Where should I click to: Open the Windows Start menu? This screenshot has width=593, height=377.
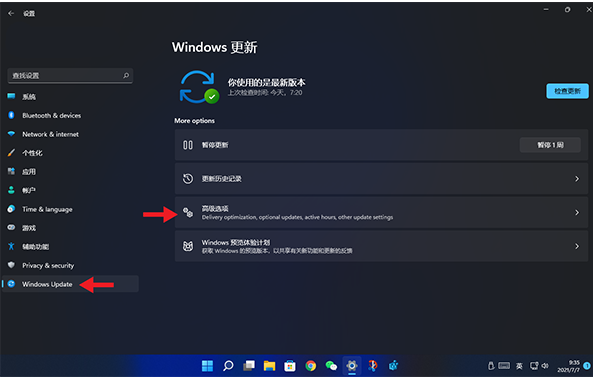coord(207,366)
